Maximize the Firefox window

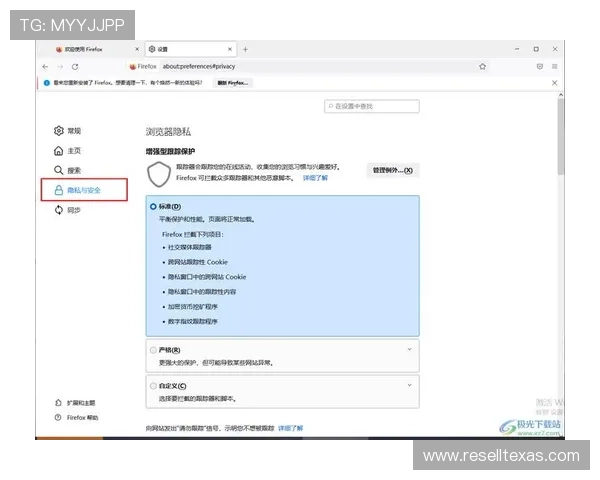pos(536,49)
